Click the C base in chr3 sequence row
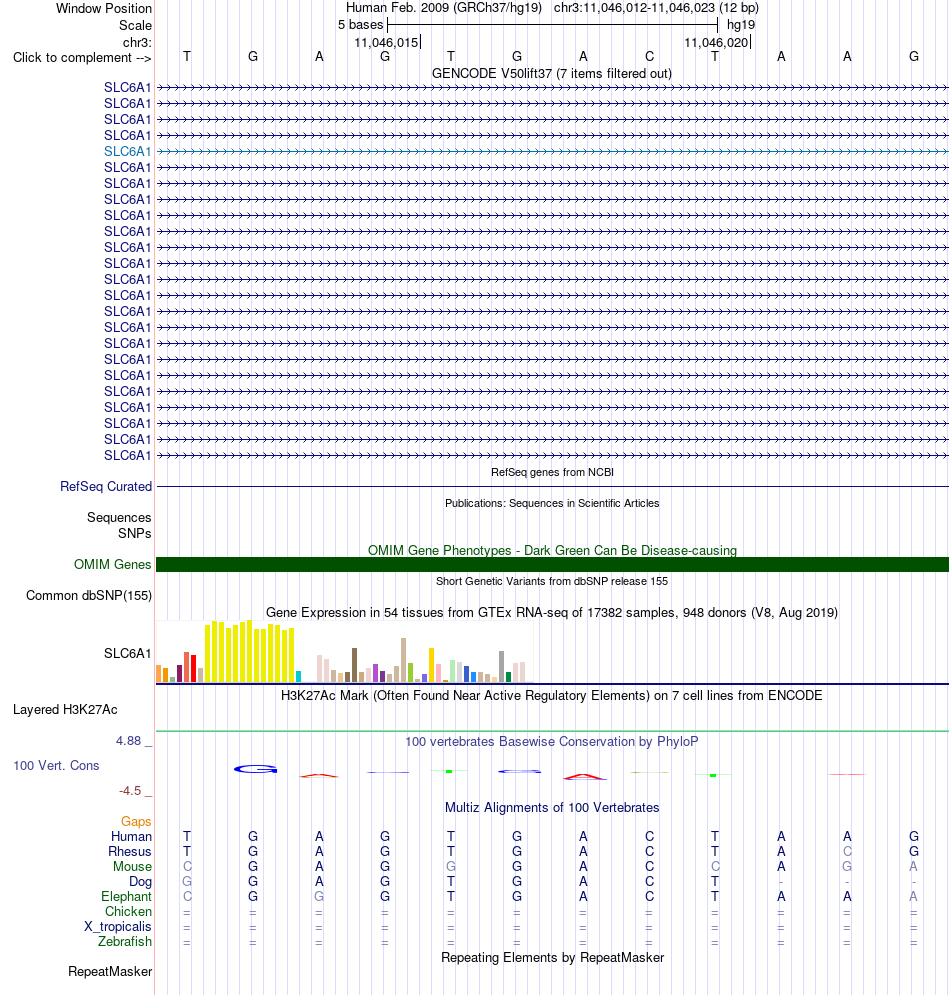Image resolution: width=950 pixels, height=995 pixels. click(x=649, y=56)
